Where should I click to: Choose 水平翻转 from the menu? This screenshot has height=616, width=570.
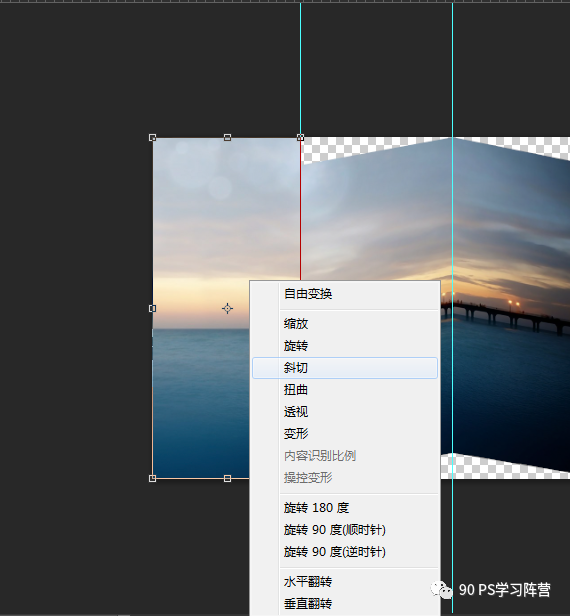point(345,581)
